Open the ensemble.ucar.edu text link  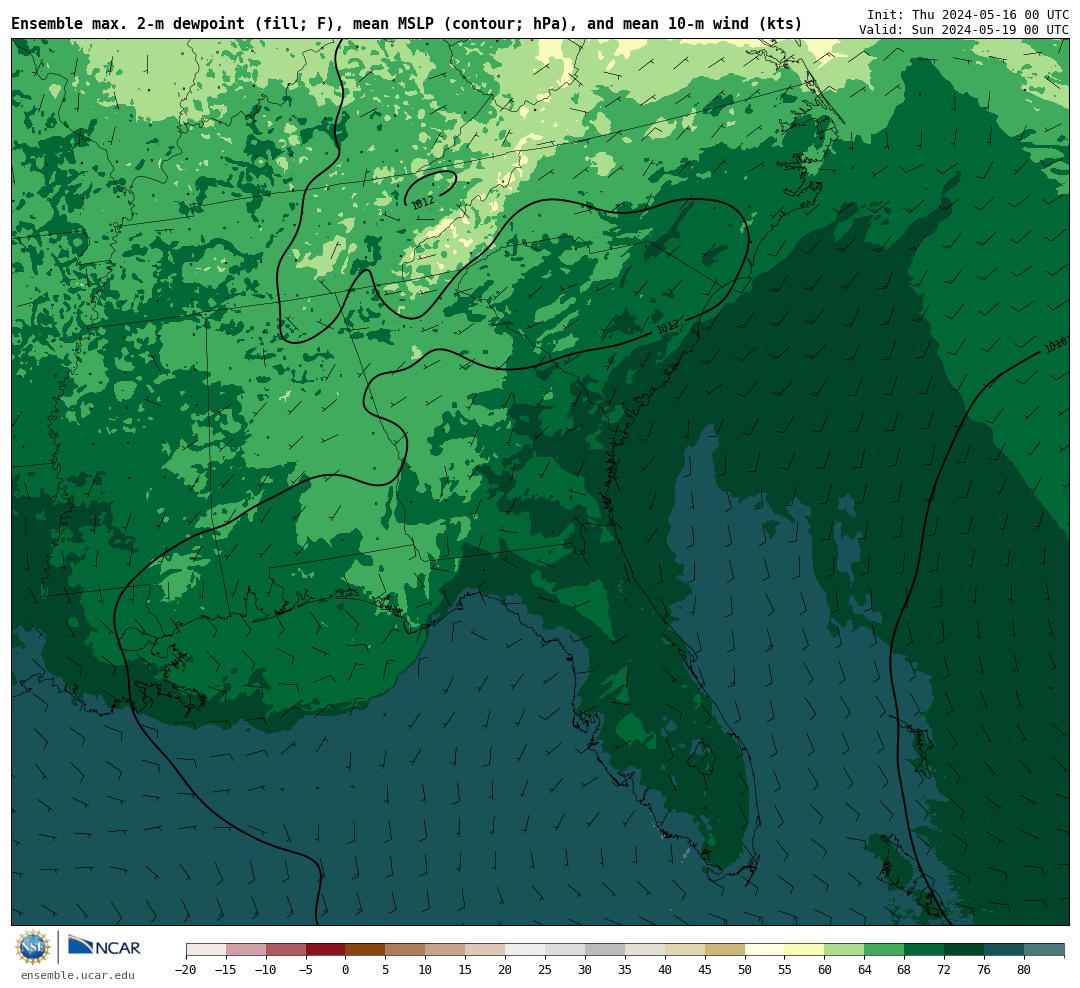click(x=77, y=975)
